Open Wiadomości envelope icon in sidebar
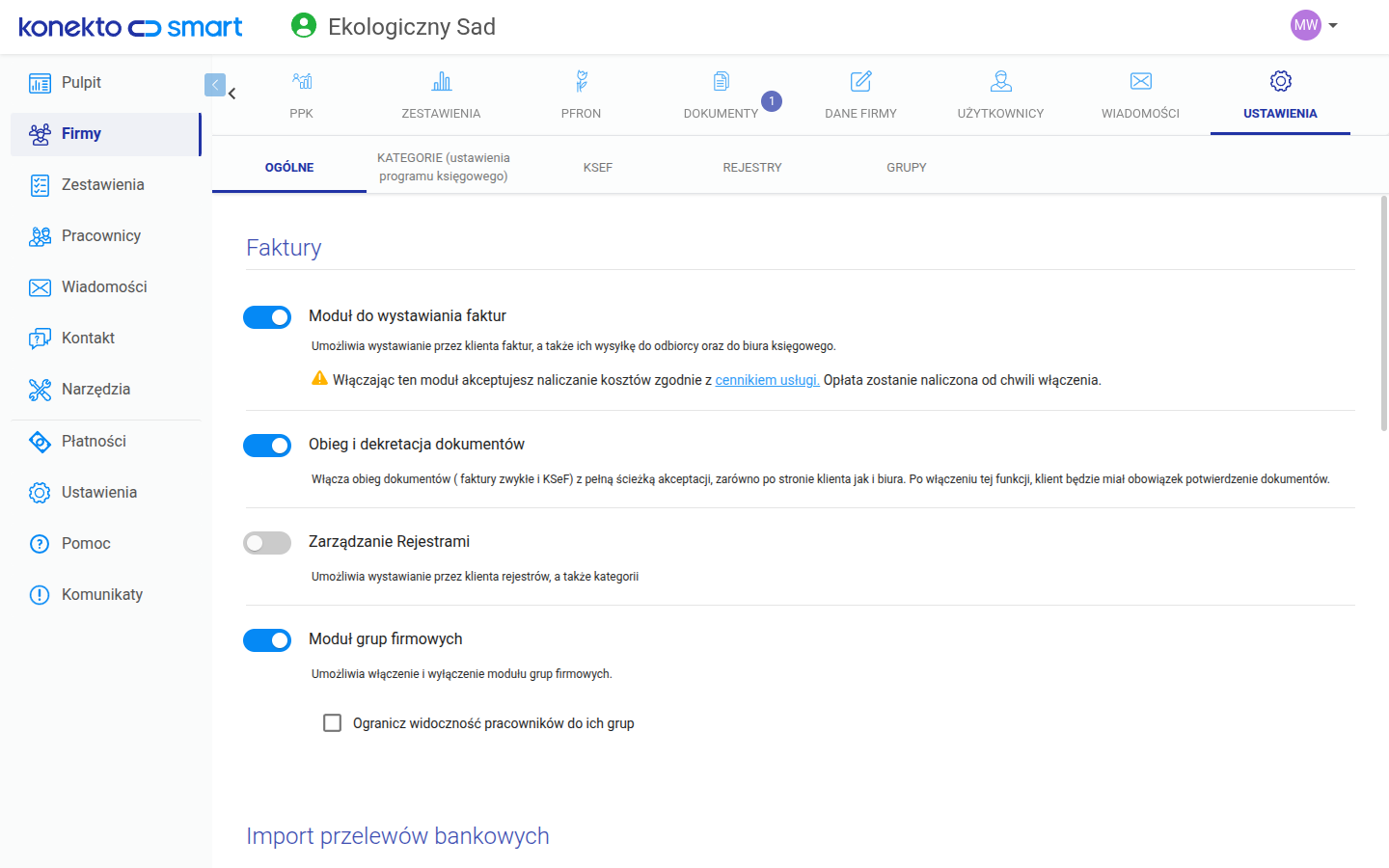1389x868 pixels. point(40,287)
